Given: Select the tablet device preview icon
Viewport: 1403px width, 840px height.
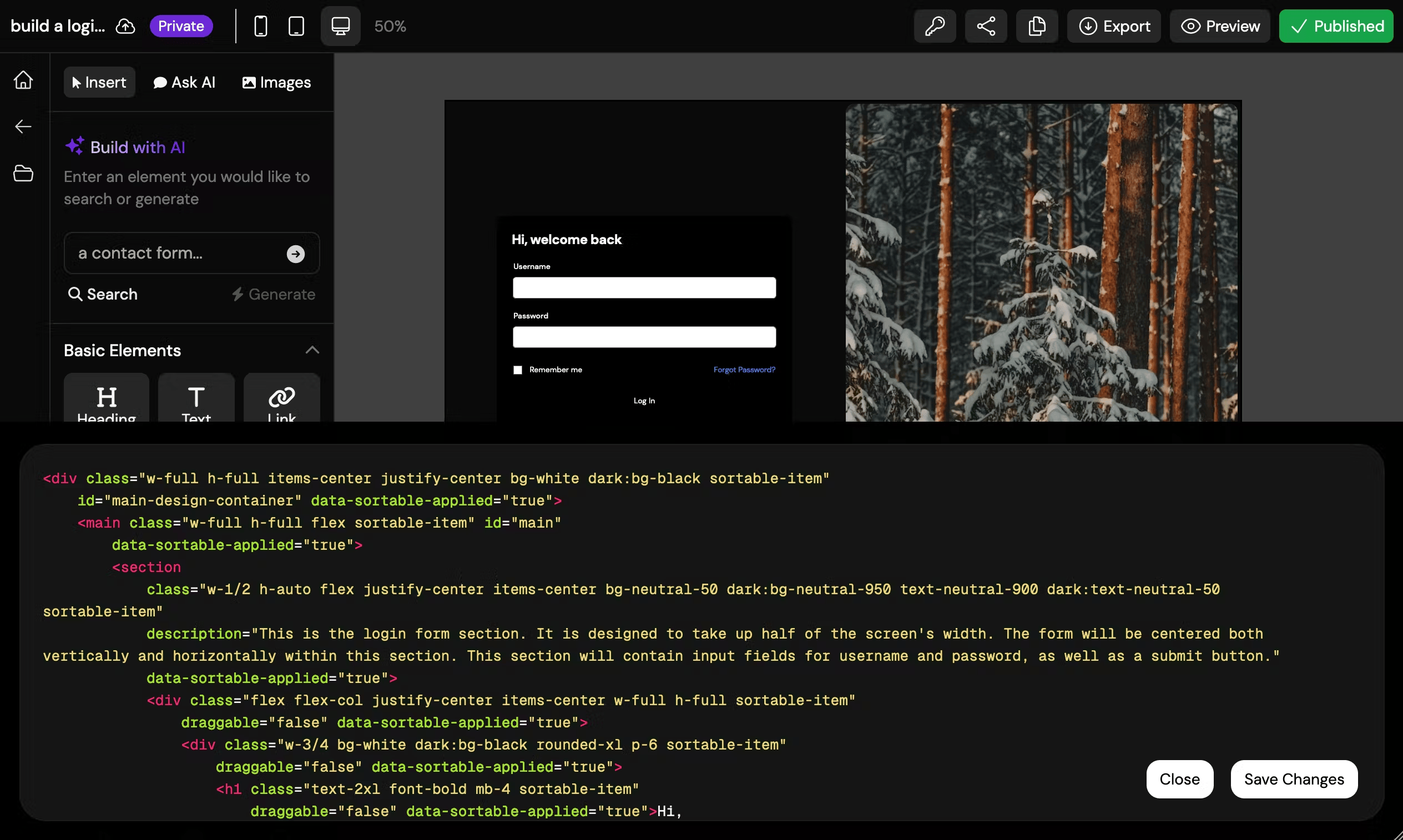Looking at the screenshot, I should pos(296,25).
